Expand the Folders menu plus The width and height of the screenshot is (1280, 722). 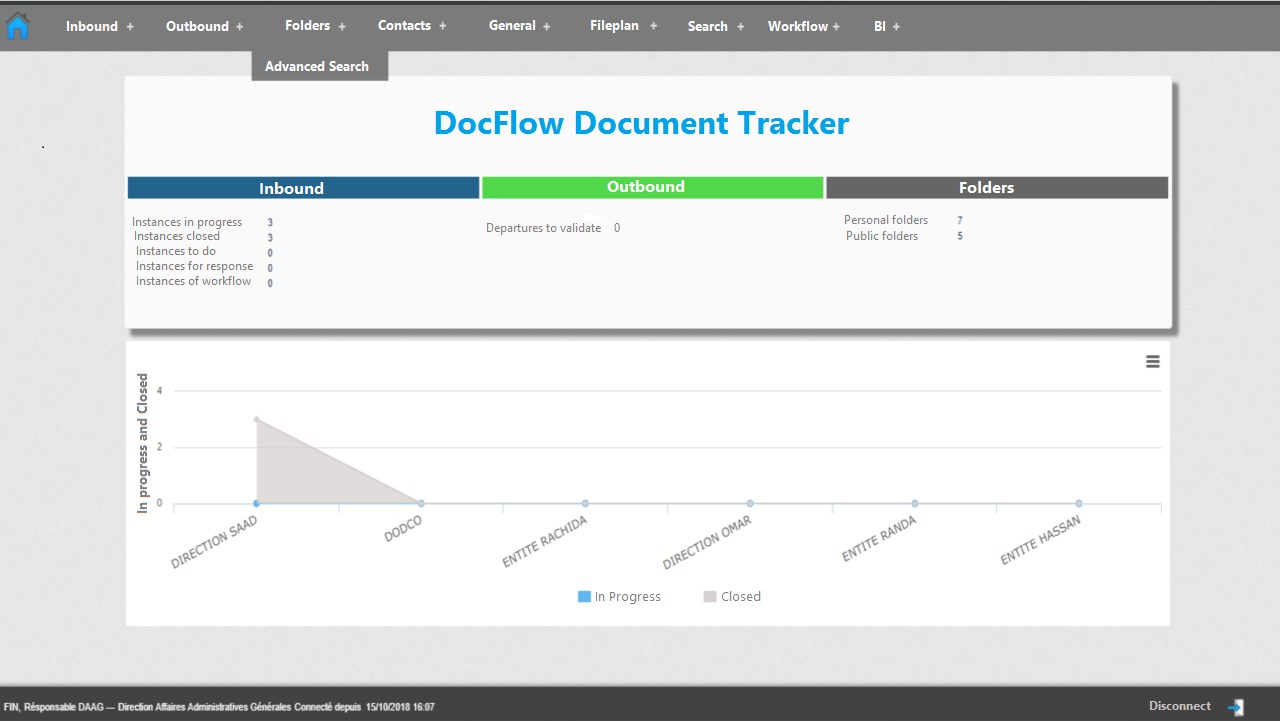click(x=342, y=27)
